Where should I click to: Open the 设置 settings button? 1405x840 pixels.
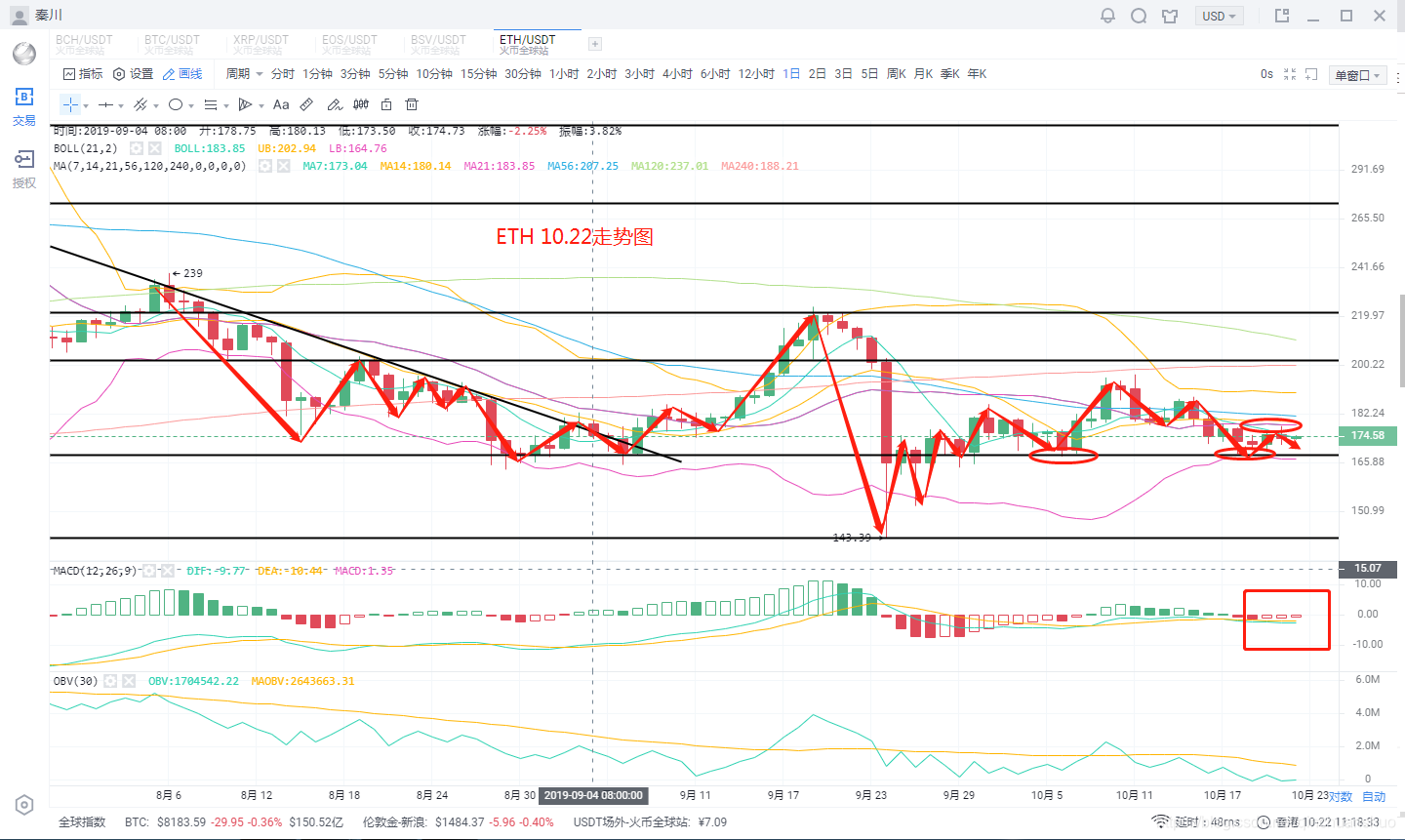point(134,74)
